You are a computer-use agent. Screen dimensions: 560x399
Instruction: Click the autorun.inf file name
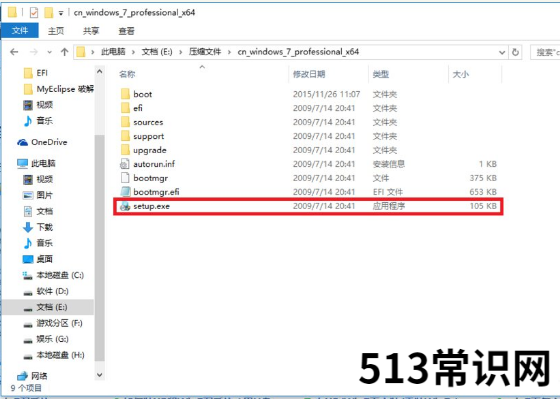[154, 164]
